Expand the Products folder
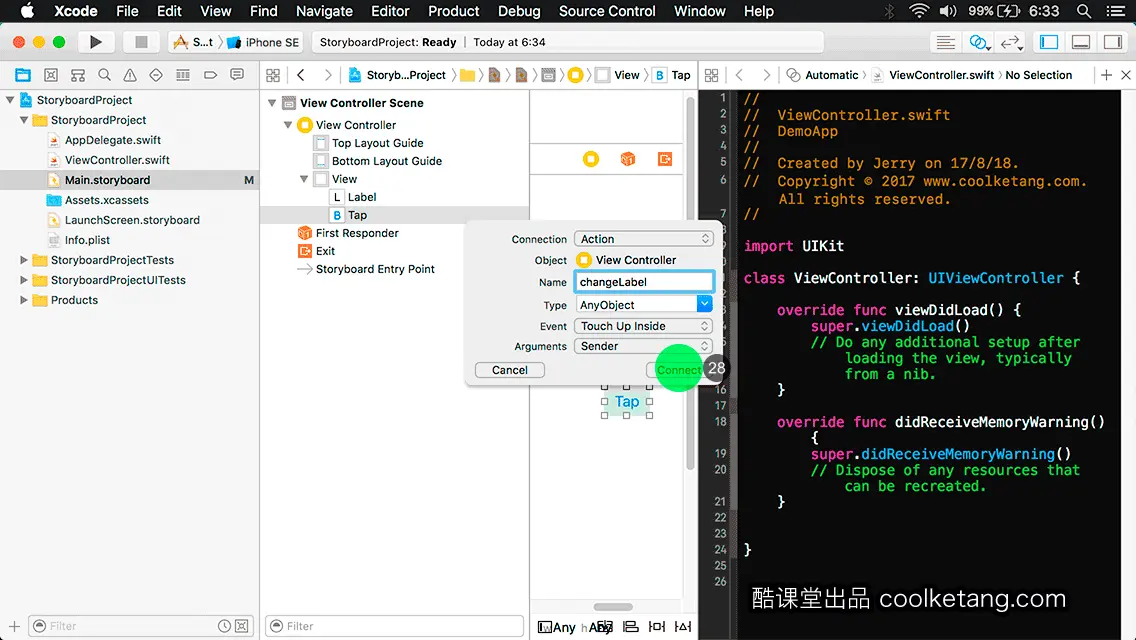The height and width of the screenshot is (640, 1136). 24,299
